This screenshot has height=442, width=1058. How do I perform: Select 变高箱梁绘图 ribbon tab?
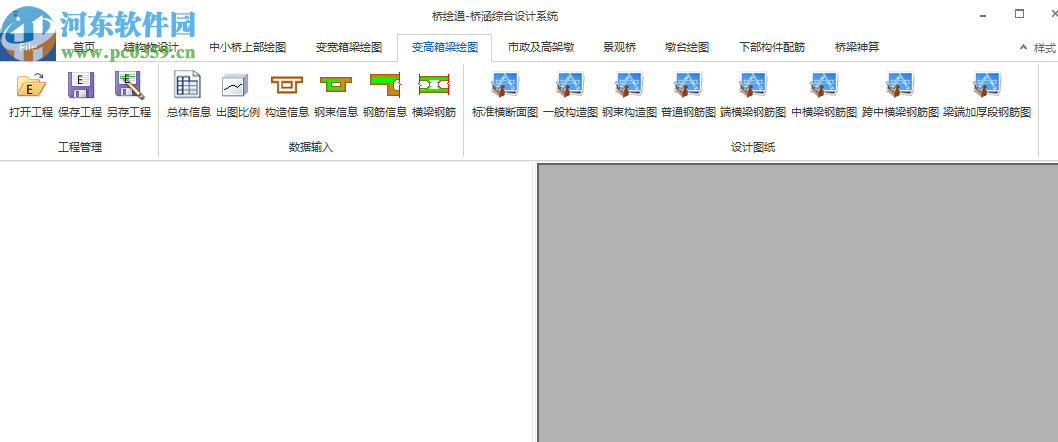[x=445, y=47]
